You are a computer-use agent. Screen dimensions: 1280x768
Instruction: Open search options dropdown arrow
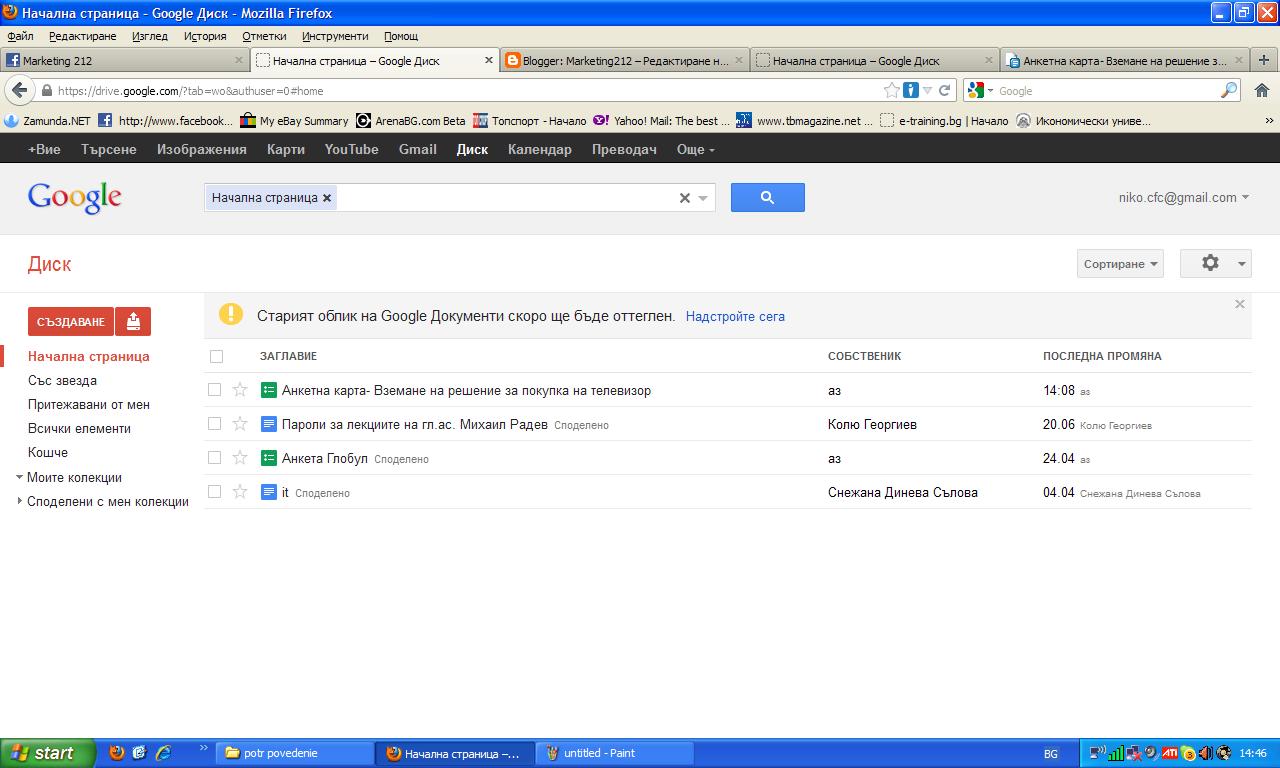click(x=703, y=198)
